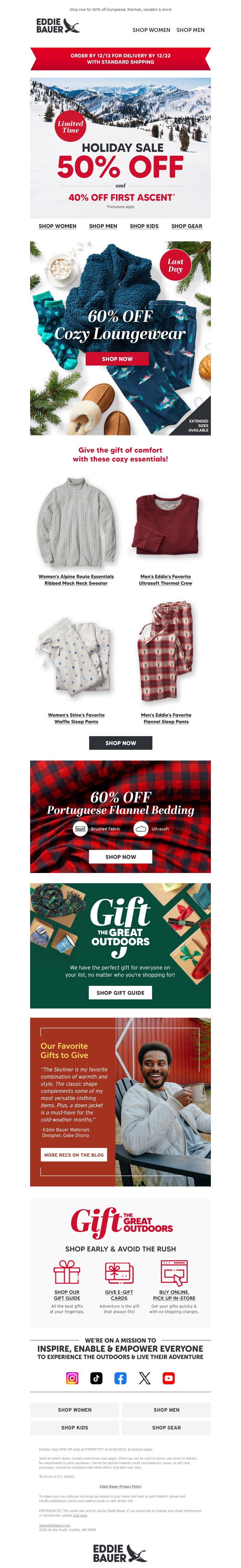
Task: Click the Eddie Bauer logo in header
Action: pos(58,26)
